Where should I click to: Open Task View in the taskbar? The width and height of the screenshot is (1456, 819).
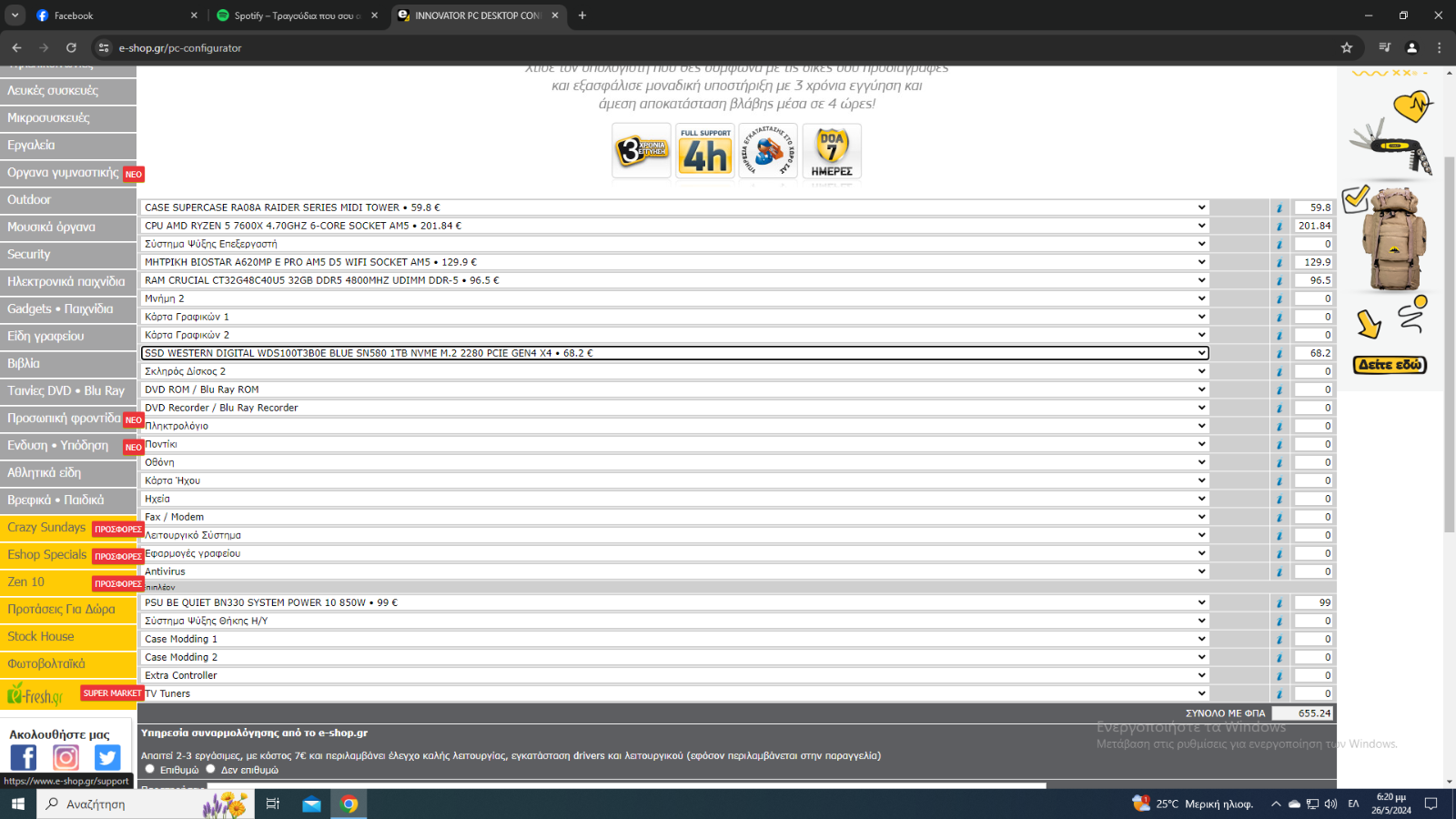point(272,804)
